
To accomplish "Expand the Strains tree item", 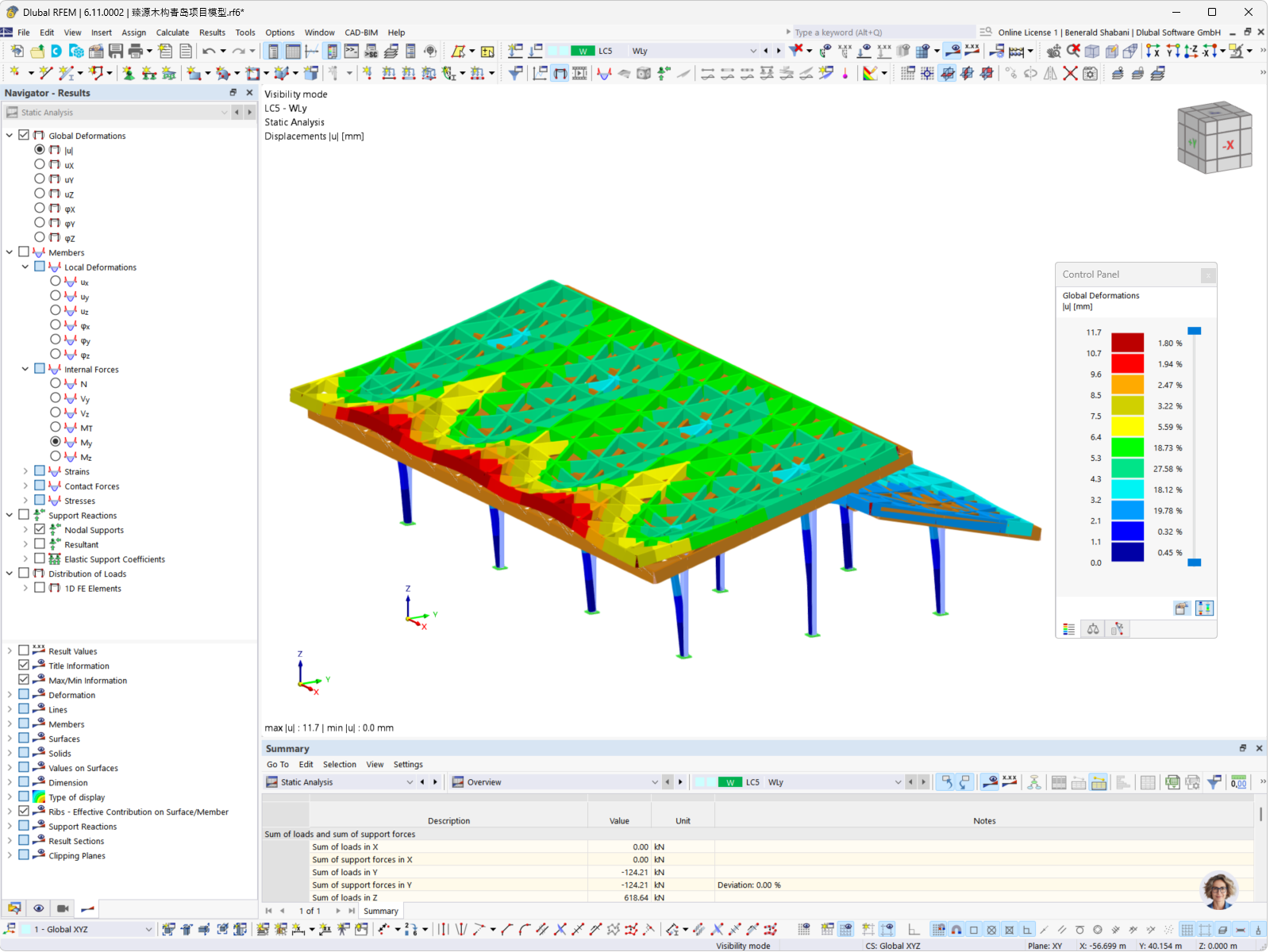I will [x=25, y=470].
